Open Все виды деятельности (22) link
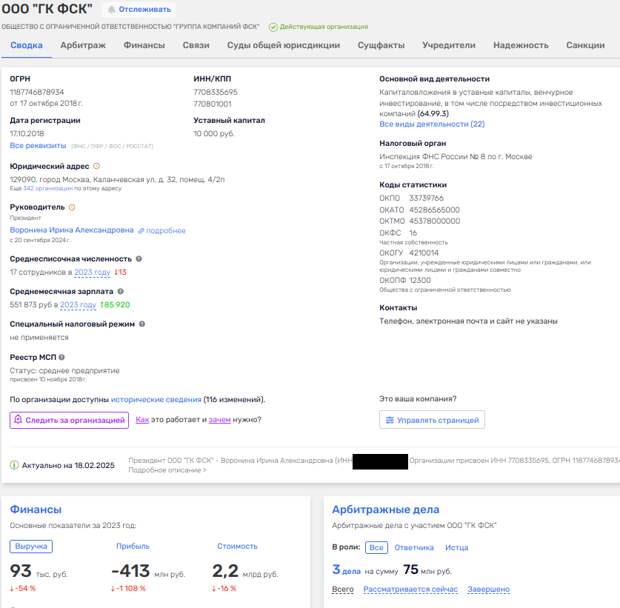The image size is (620, 608). (432, 124)
